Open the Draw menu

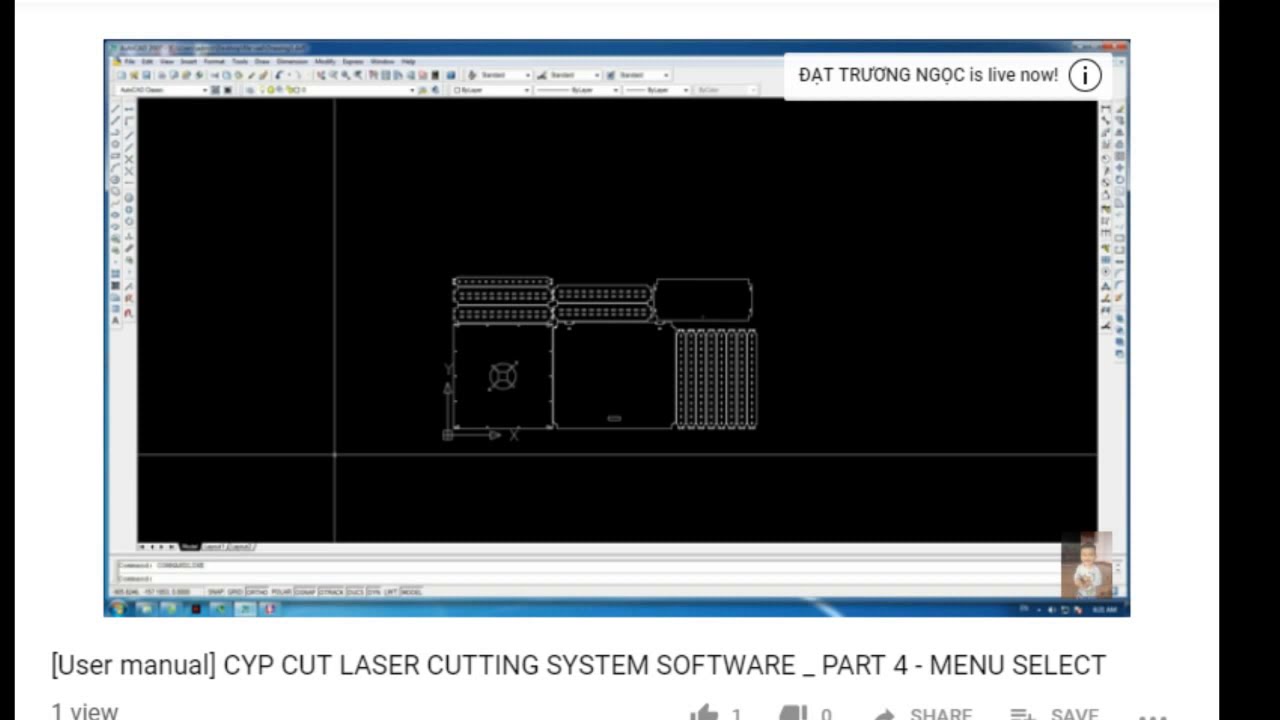click(x=262, y=61)
